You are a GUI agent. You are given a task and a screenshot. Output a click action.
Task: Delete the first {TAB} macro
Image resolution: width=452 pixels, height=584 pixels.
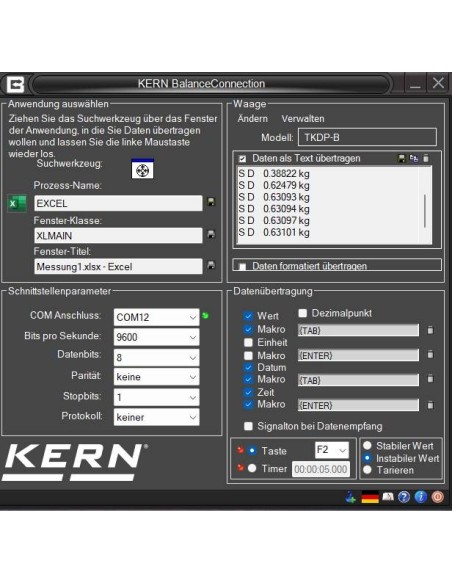(x=430, y=330)
